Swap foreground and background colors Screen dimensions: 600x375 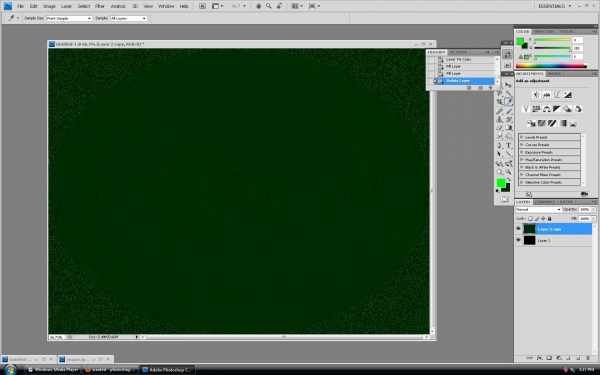509,179
